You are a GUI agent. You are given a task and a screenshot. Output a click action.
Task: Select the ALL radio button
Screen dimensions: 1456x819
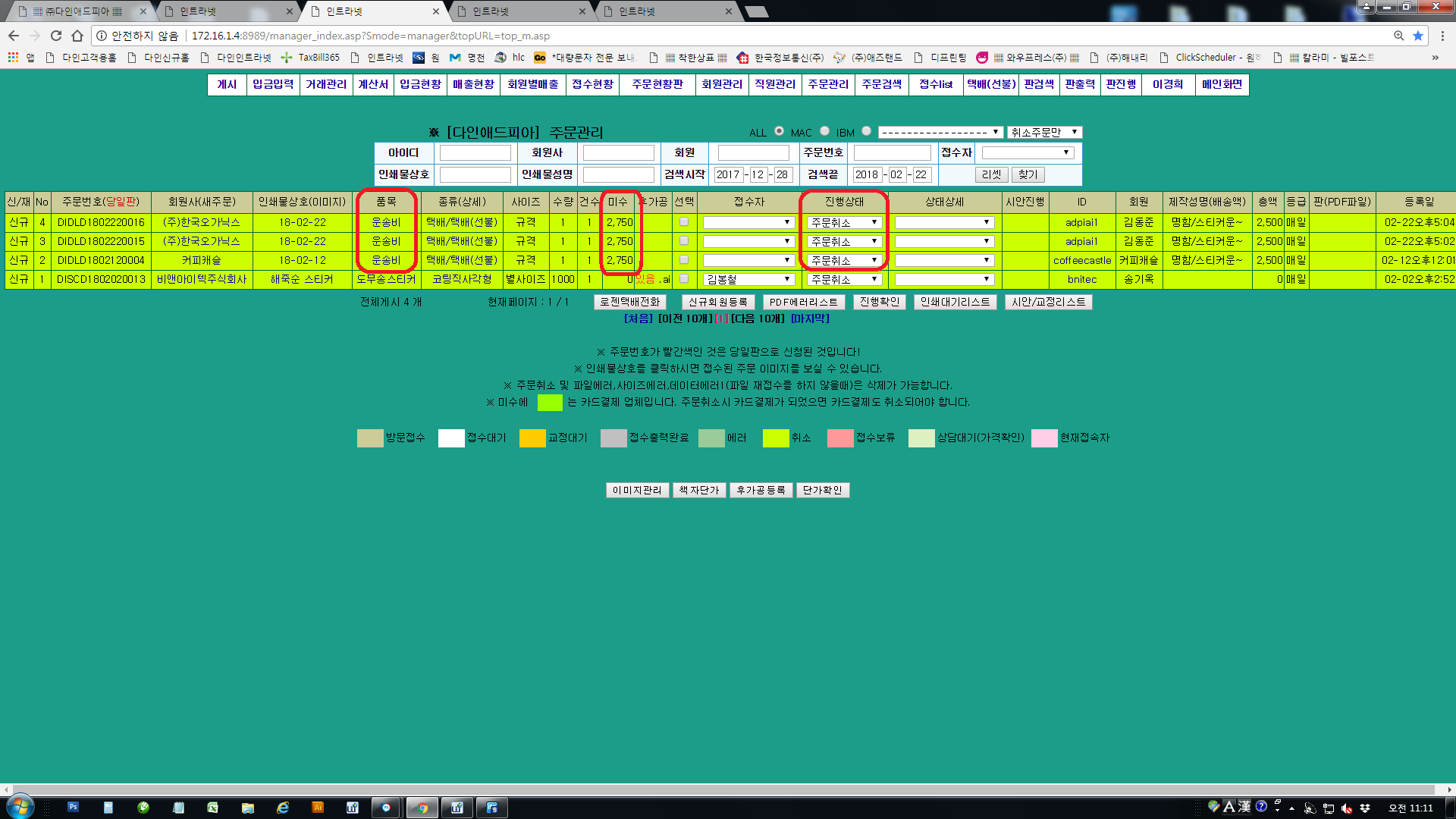click(x=779, y=131)
